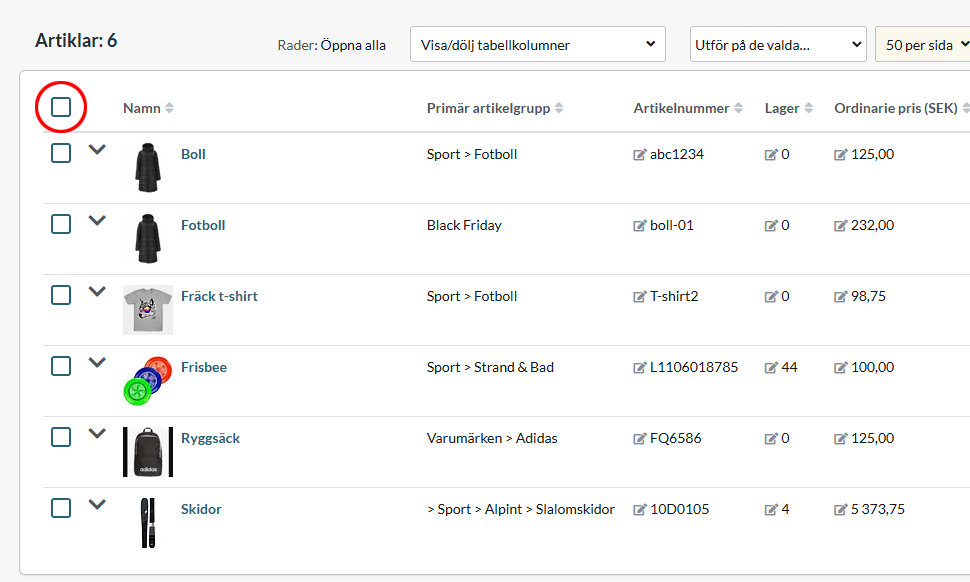Click edit icon beside article number abc1234
The height and width of the screenshot is (582, 970).
[640, 155]
